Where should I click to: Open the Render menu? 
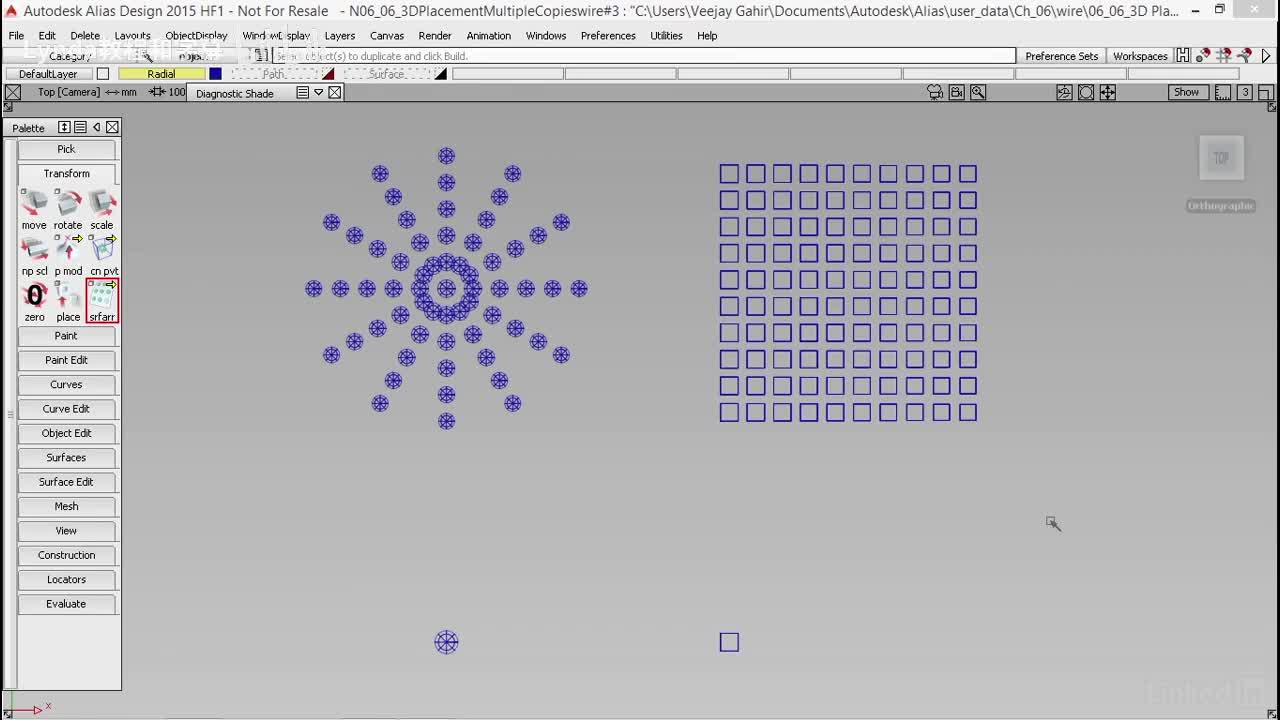(435, 36)
